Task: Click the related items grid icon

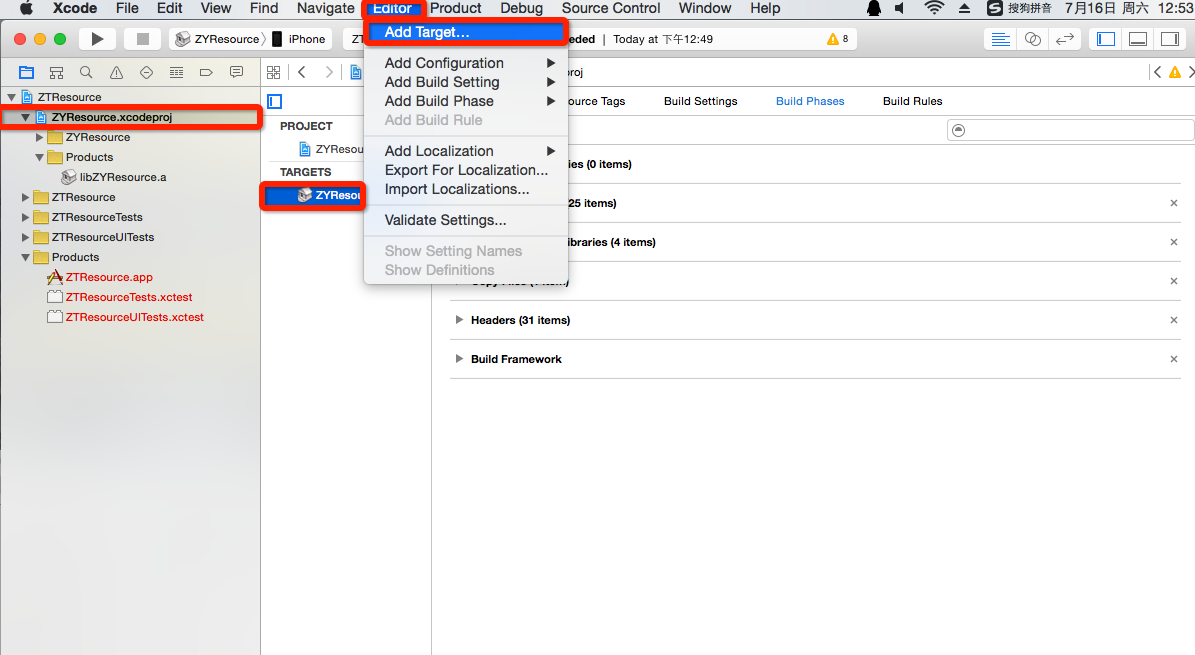Action: (274, 72)
